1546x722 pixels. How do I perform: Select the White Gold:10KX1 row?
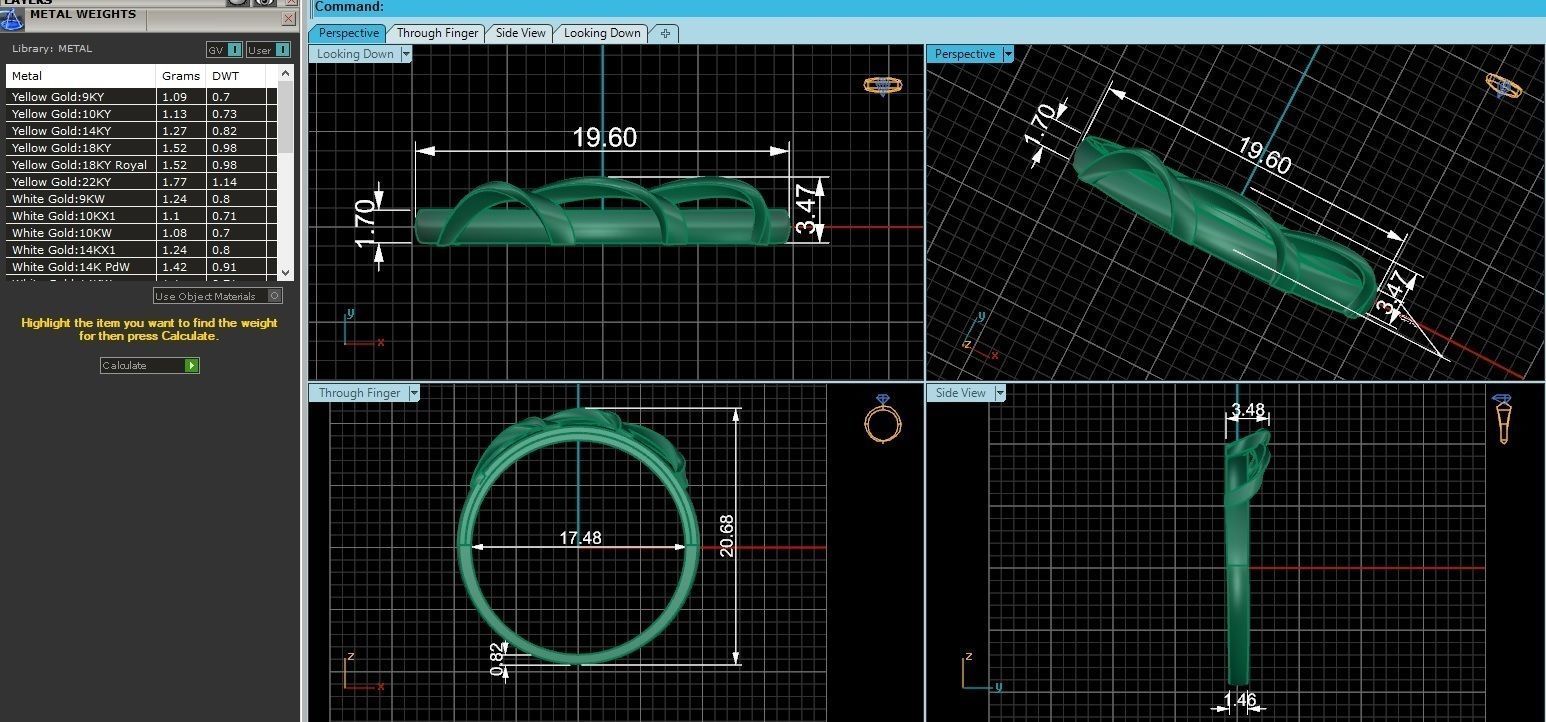click(x=141, y=216)
